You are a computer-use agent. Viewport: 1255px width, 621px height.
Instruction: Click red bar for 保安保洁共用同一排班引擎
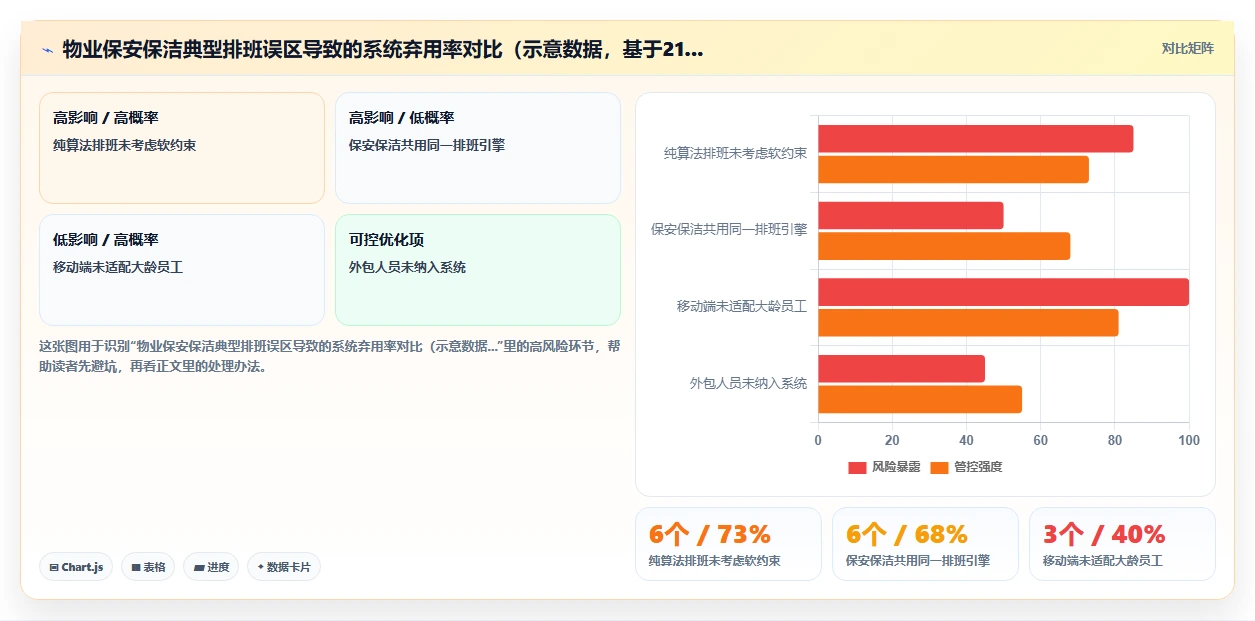[910, 215]
